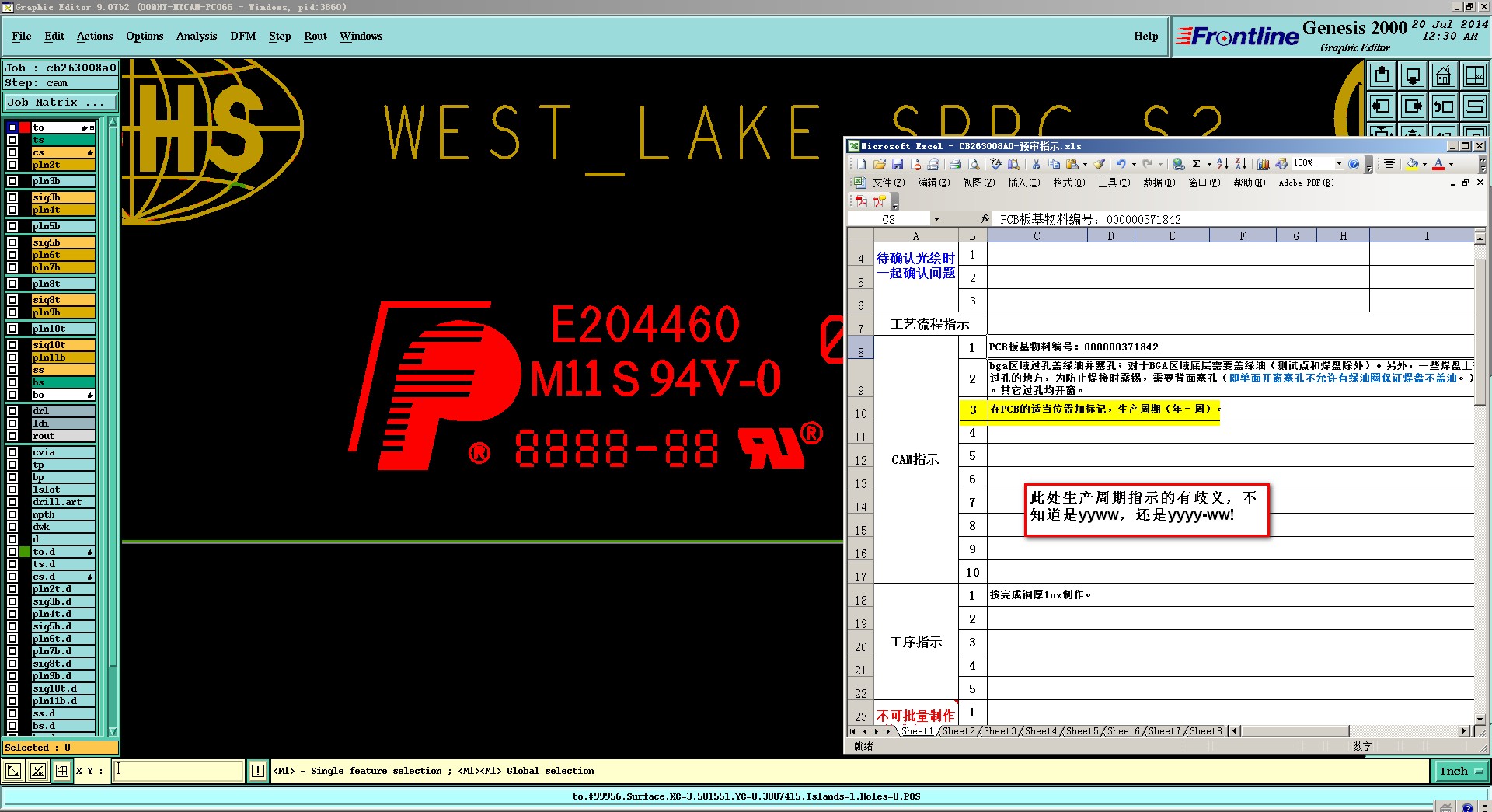Image resolution: width=1492 pixels, height=812 pixels.
Task: Click Excel Chart Wizard icon
Action: (1264, 164)
